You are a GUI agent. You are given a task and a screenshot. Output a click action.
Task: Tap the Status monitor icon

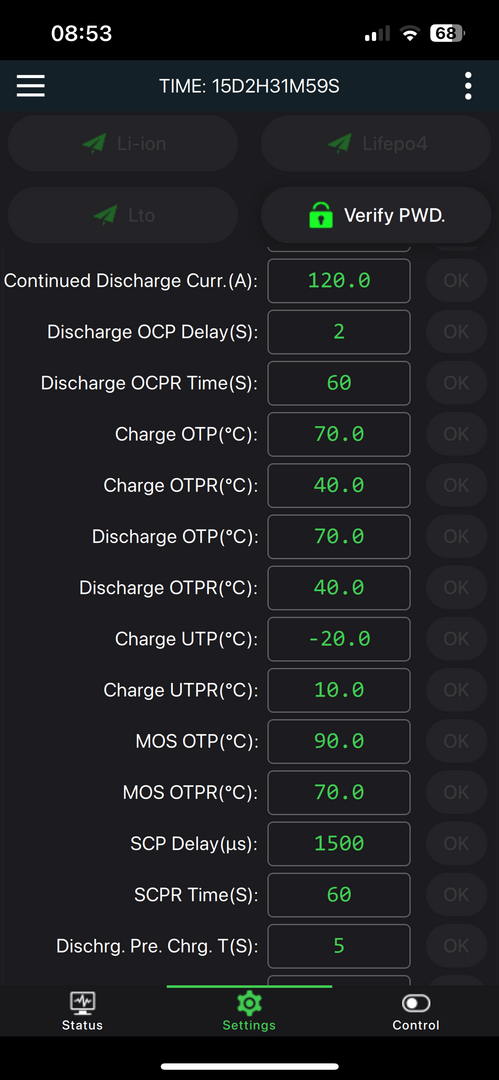[x=83, y=1003]
